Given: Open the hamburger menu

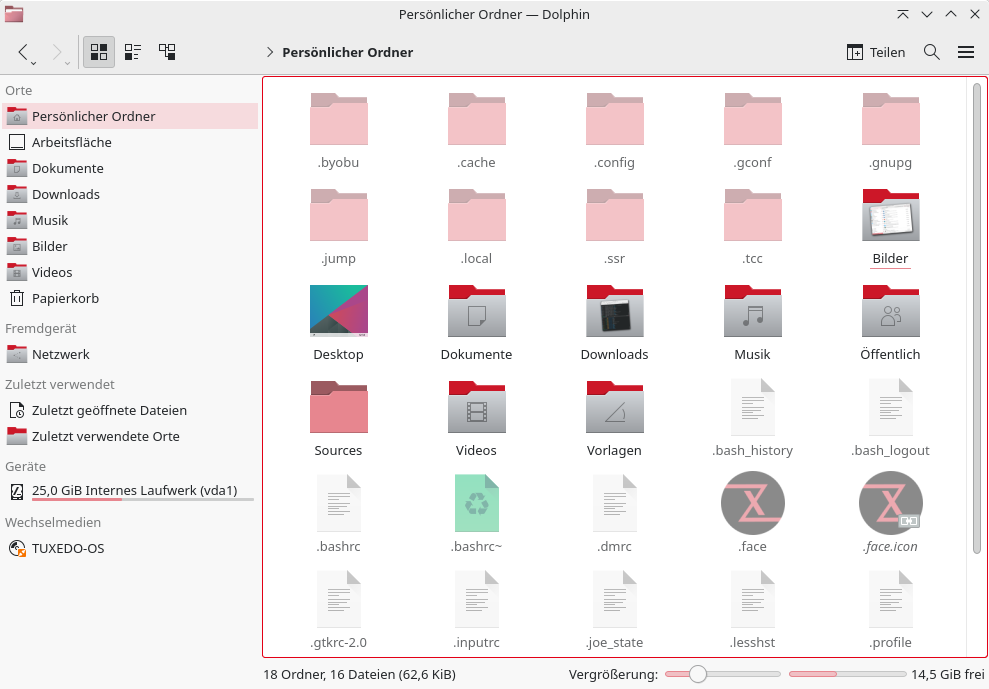Looking at the screenshot, I should point(966,52).
